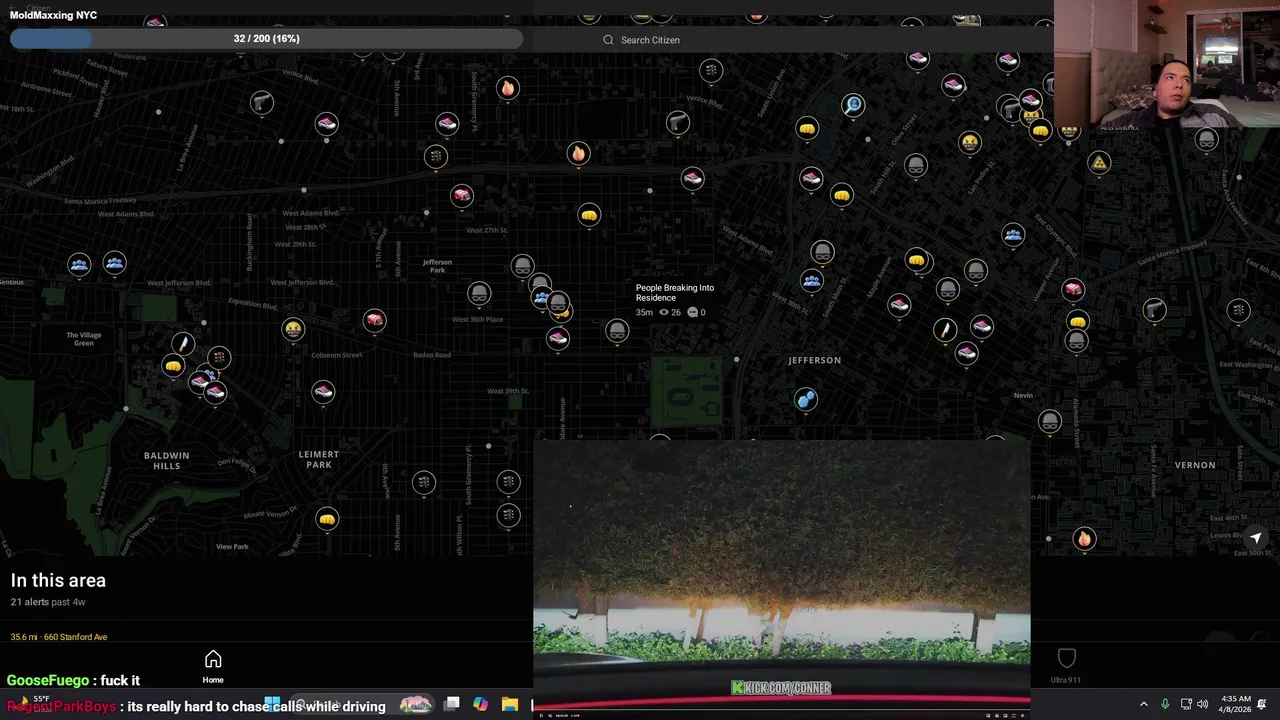Launch Copilot from the taskbar
Viewport: 1280px width, 720px height.
click(480, 705)
